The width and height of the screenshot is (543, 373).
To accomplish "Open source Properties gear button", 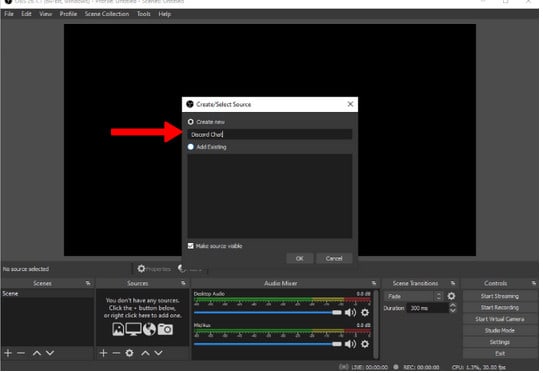I will click(x=154, y=269).
